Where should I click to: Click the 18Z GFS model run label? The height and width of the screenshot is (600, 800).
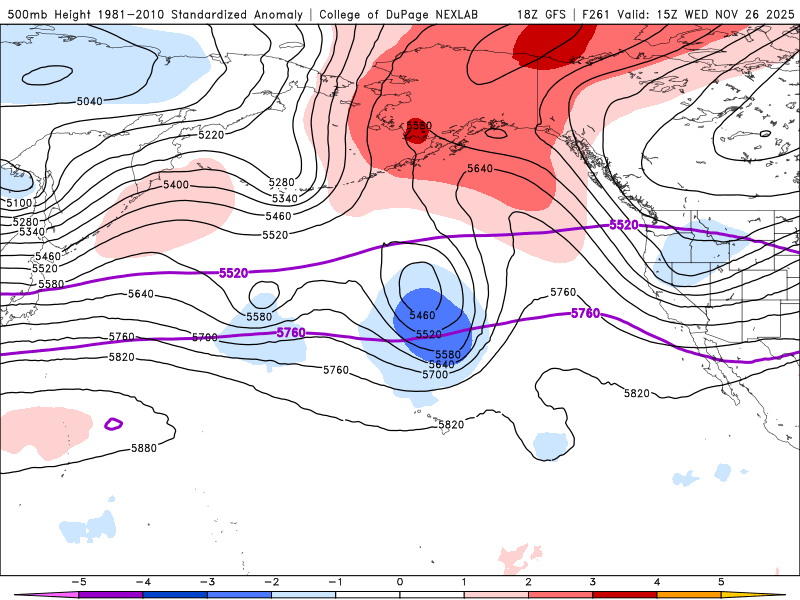[541, 14]
